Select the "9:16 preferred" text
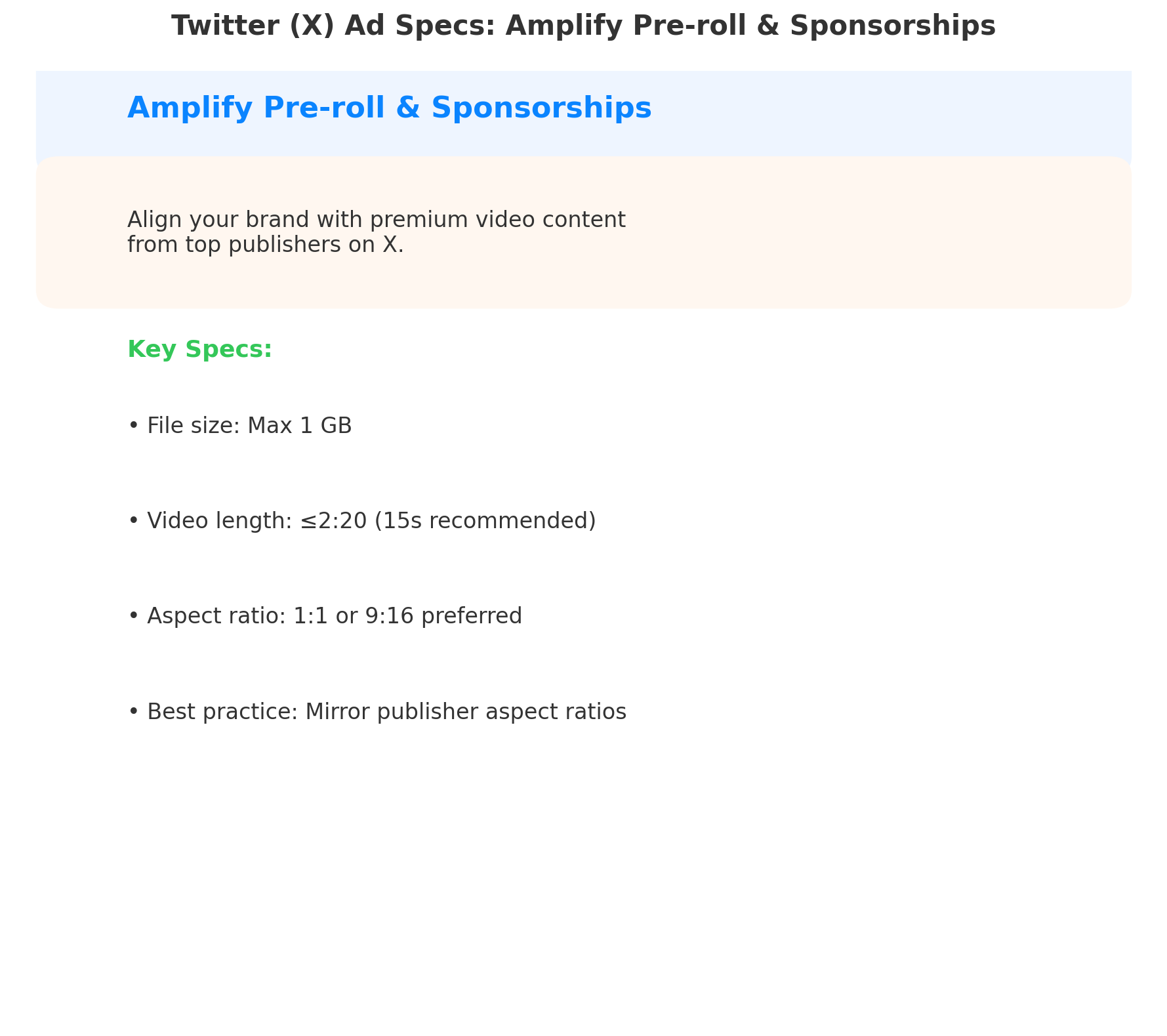 (438, 616)
